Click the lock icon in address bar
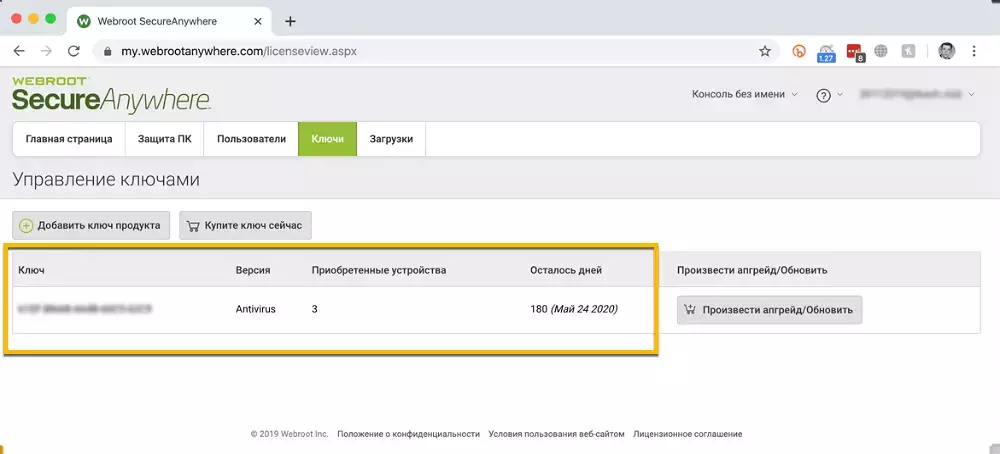Screen dimensions: 1000x454 (x=107, y=51)
